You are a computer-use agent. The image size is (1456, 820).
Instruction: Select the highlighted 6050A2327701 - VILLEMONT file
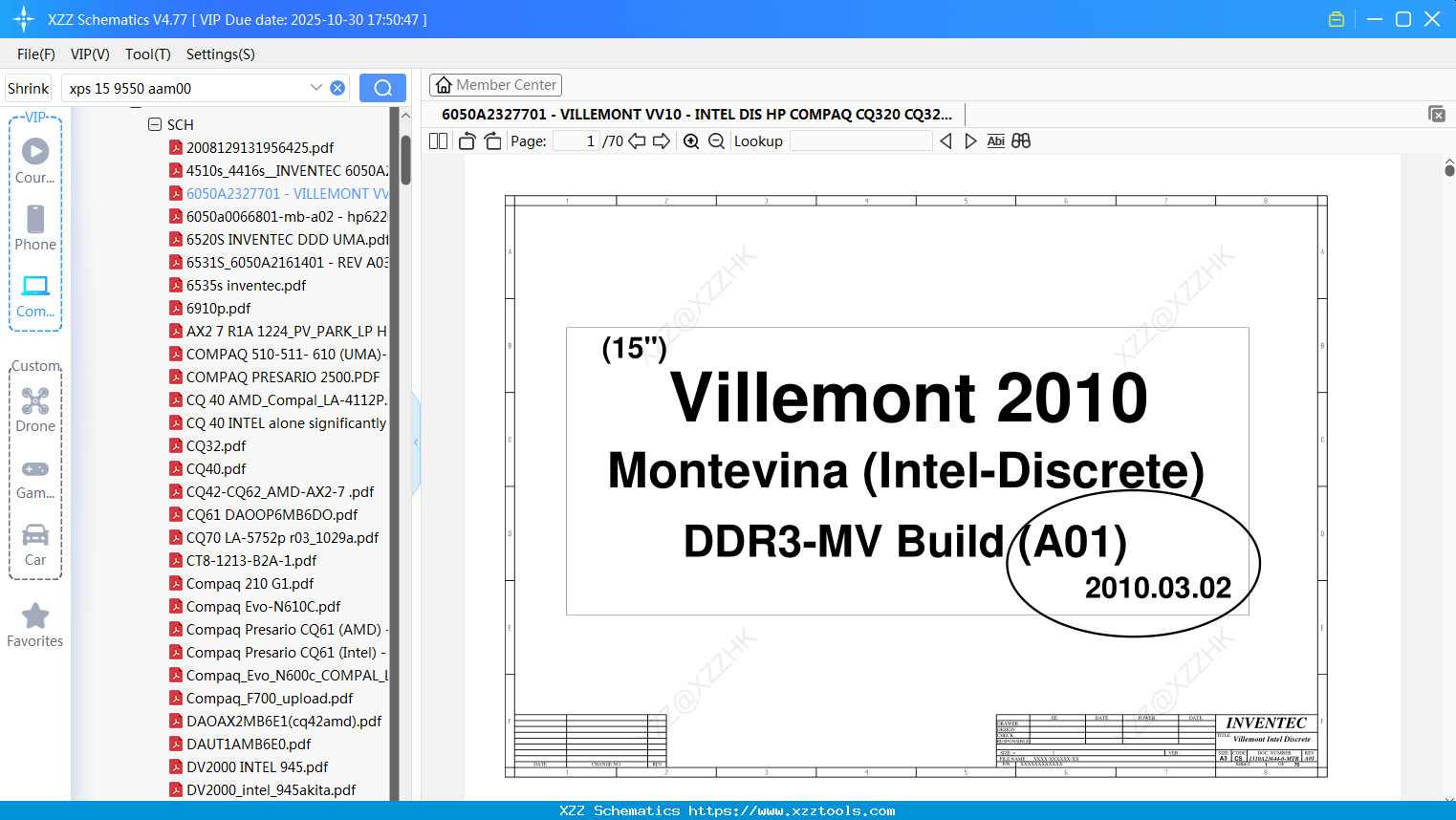coord(287,193)
